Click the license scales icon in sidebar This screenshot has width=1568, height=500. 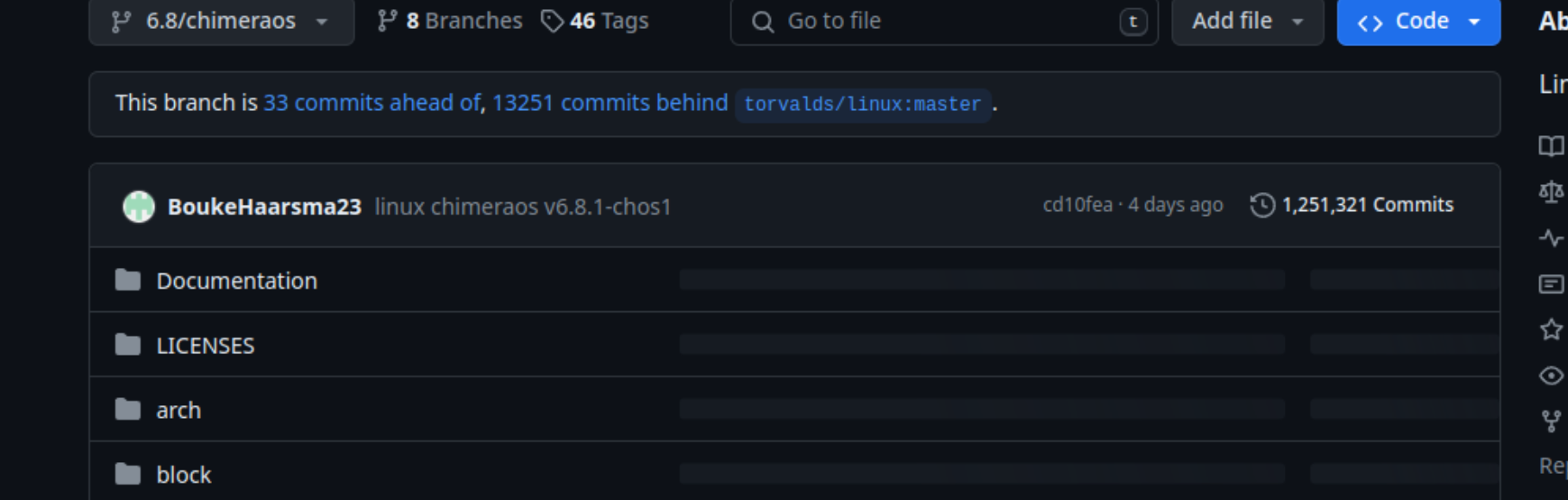1551,191
